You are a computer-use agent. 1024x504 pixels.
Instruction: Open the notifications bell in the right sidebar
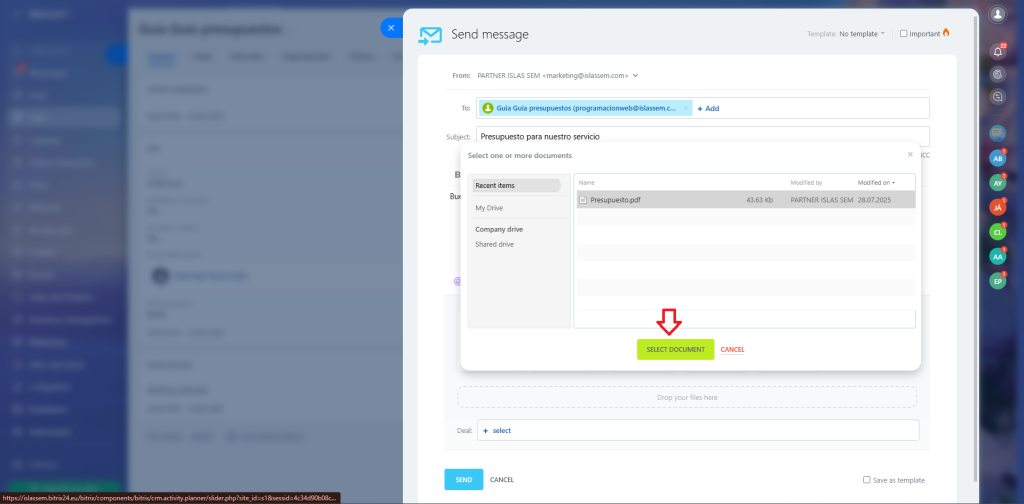(997, 51)
